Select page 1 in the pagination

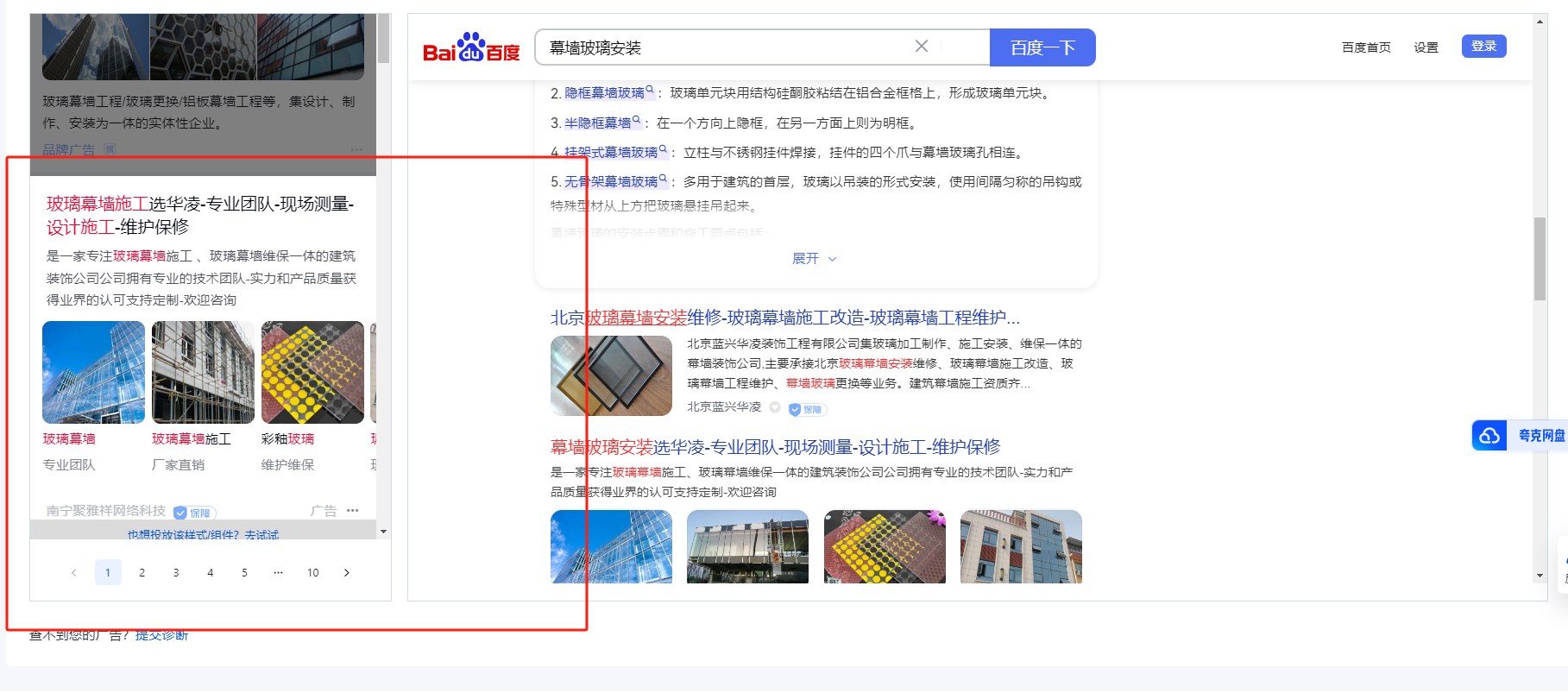108,572
